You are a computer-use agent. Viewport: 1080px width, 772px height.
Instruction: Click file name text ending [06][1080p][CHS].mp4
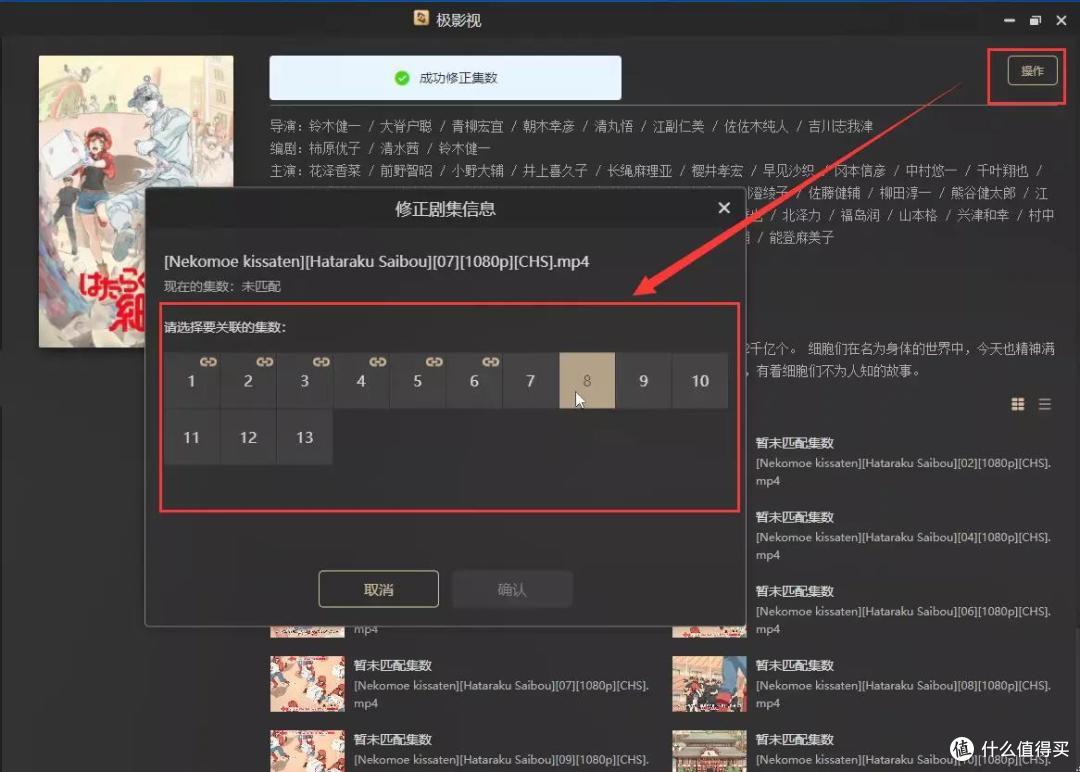[904, 620]
